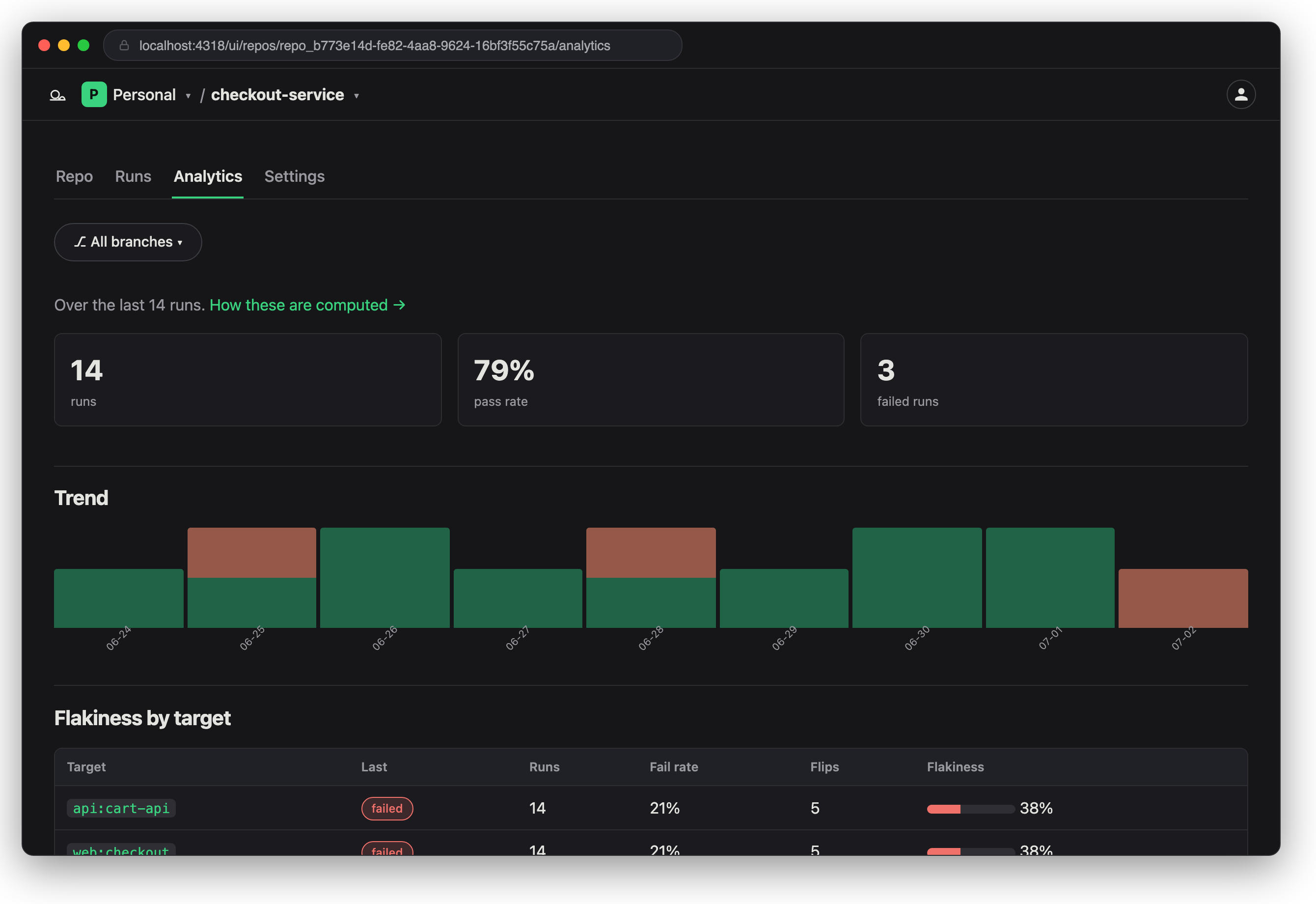Viewport: 1316px width, 904px height.
Task: Click the 3 failed runs card
Action: [x=1054, y=379]
